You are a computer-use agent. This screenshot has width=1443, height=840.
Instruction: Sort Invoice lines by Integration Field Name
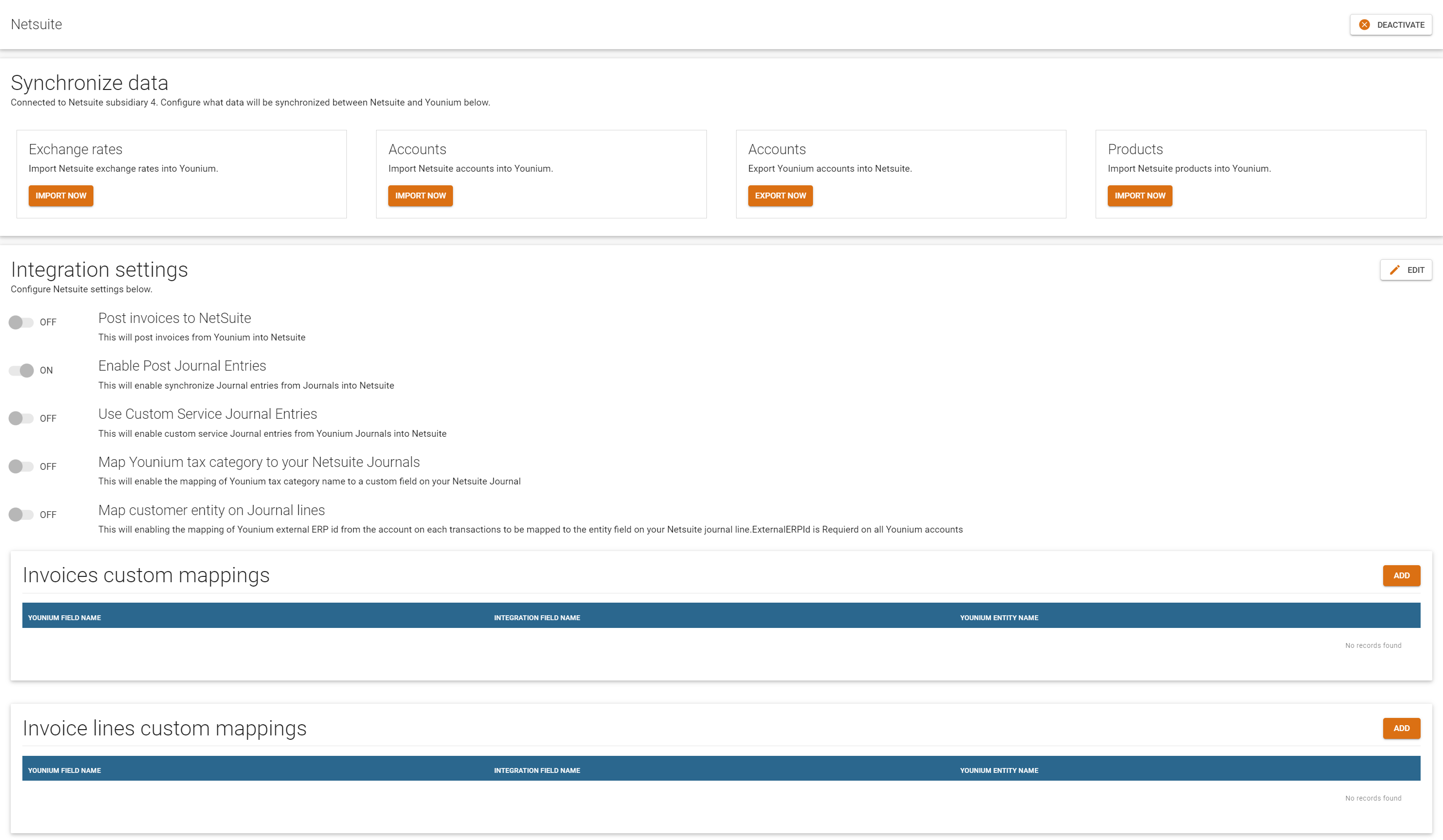pos(537,771)
